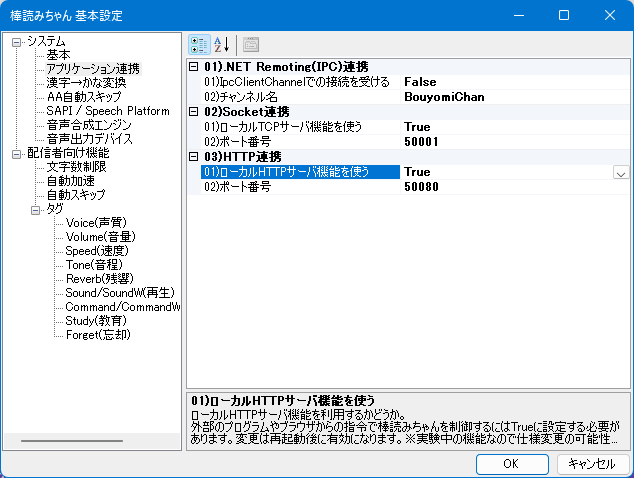Image resolution: width=634 pixels, height=478 pixels.
Task: Click the property pages toolbar icon
Action: [x=250, y=44]
